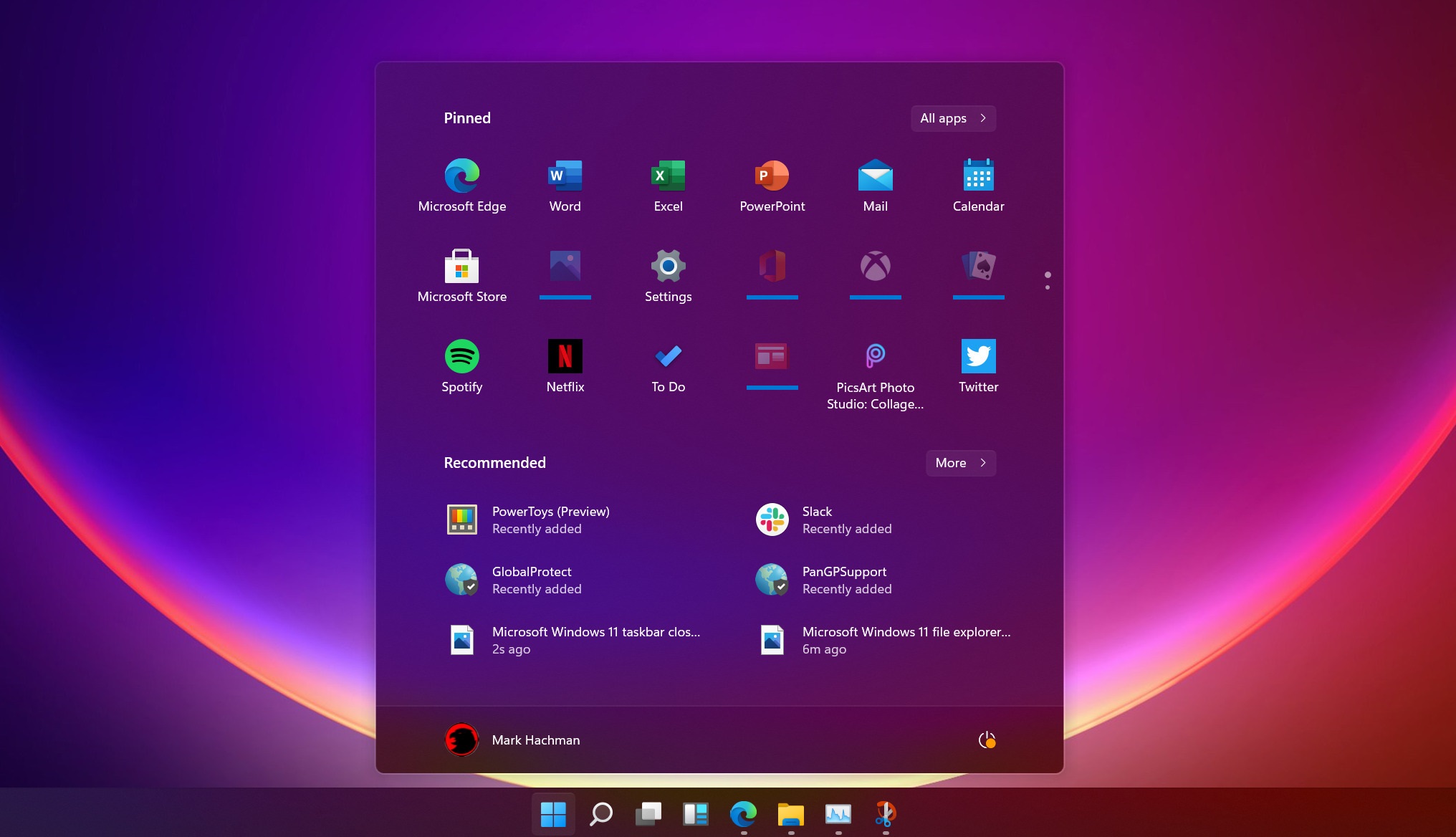1456x837 pixels.
Task: Select Settings pinned app
Action: pyautogui.click(x=667, y=275)
